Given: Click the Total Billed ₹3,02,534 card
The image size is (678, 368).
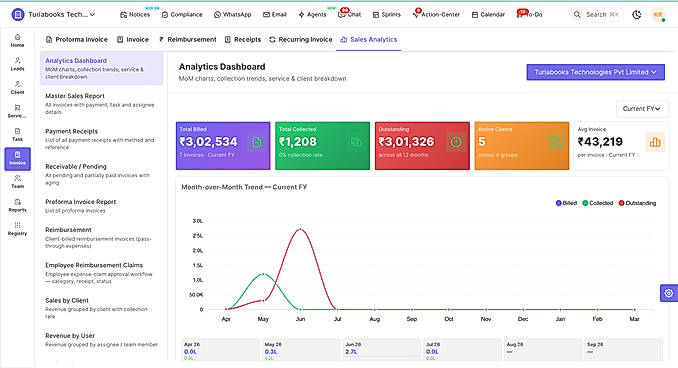Looking at the screenshot, I should coord(223,146).
